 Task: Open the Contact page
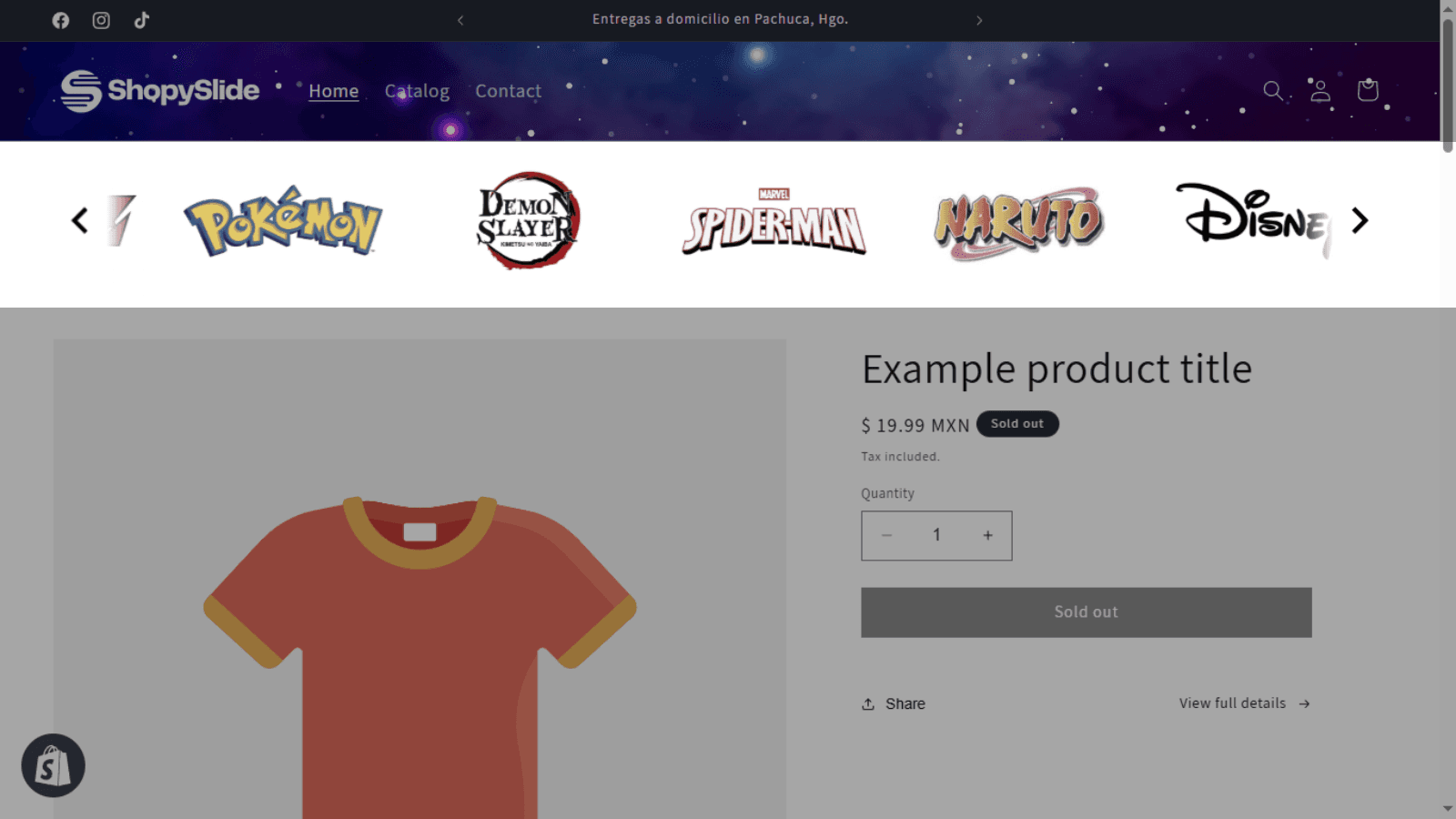coord(508,91)
